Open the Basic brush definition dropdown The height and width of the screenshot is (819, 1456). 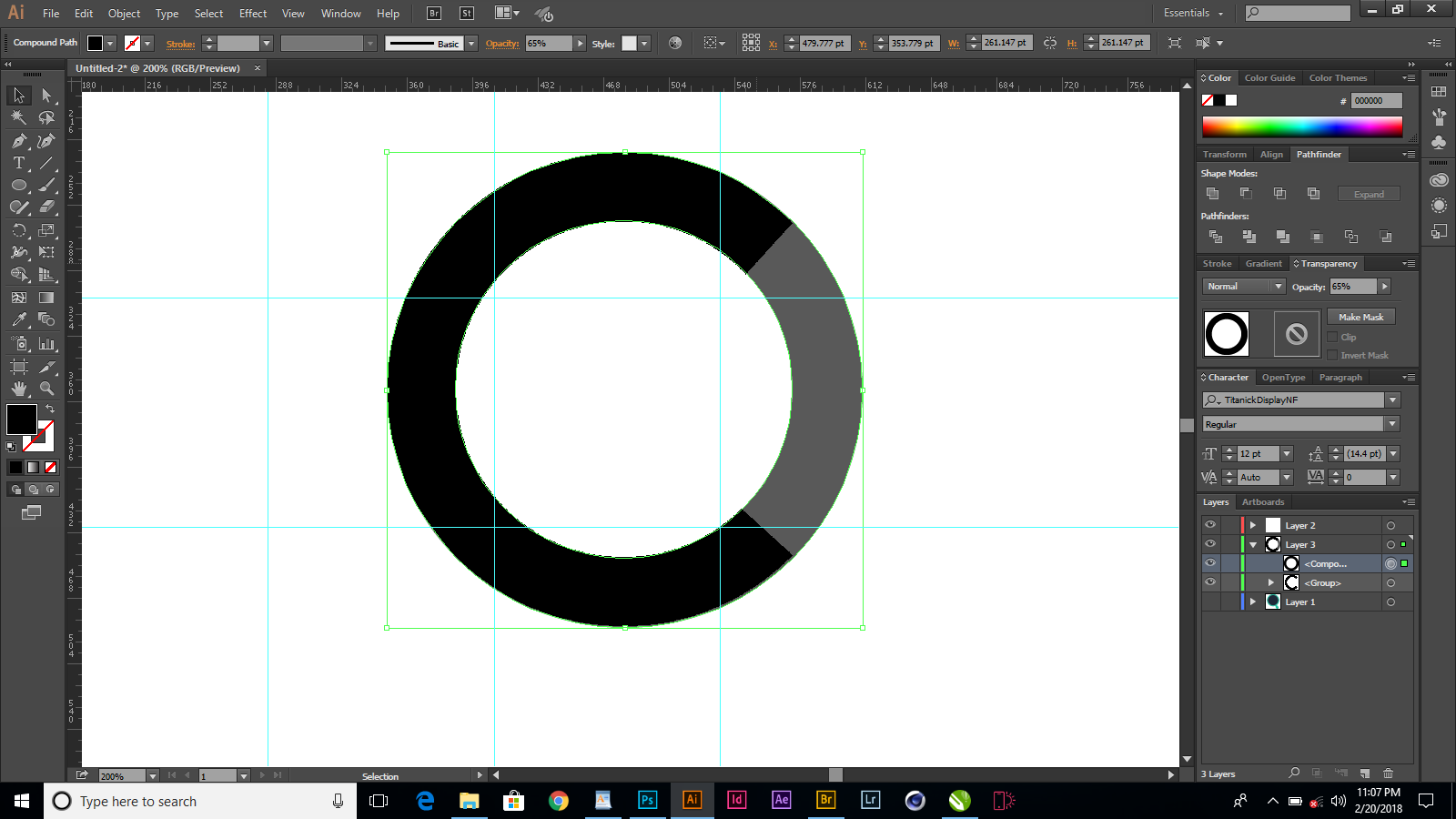point(471,44)
